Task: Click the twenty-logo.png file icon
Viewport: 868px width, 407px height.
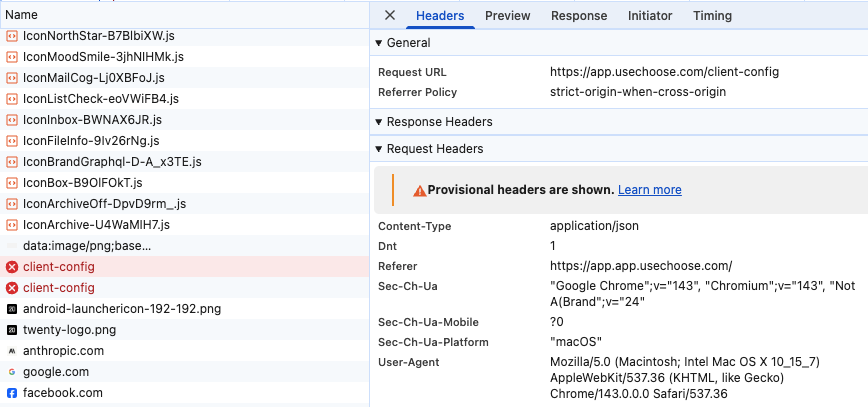Action: [x=12, y=330]
